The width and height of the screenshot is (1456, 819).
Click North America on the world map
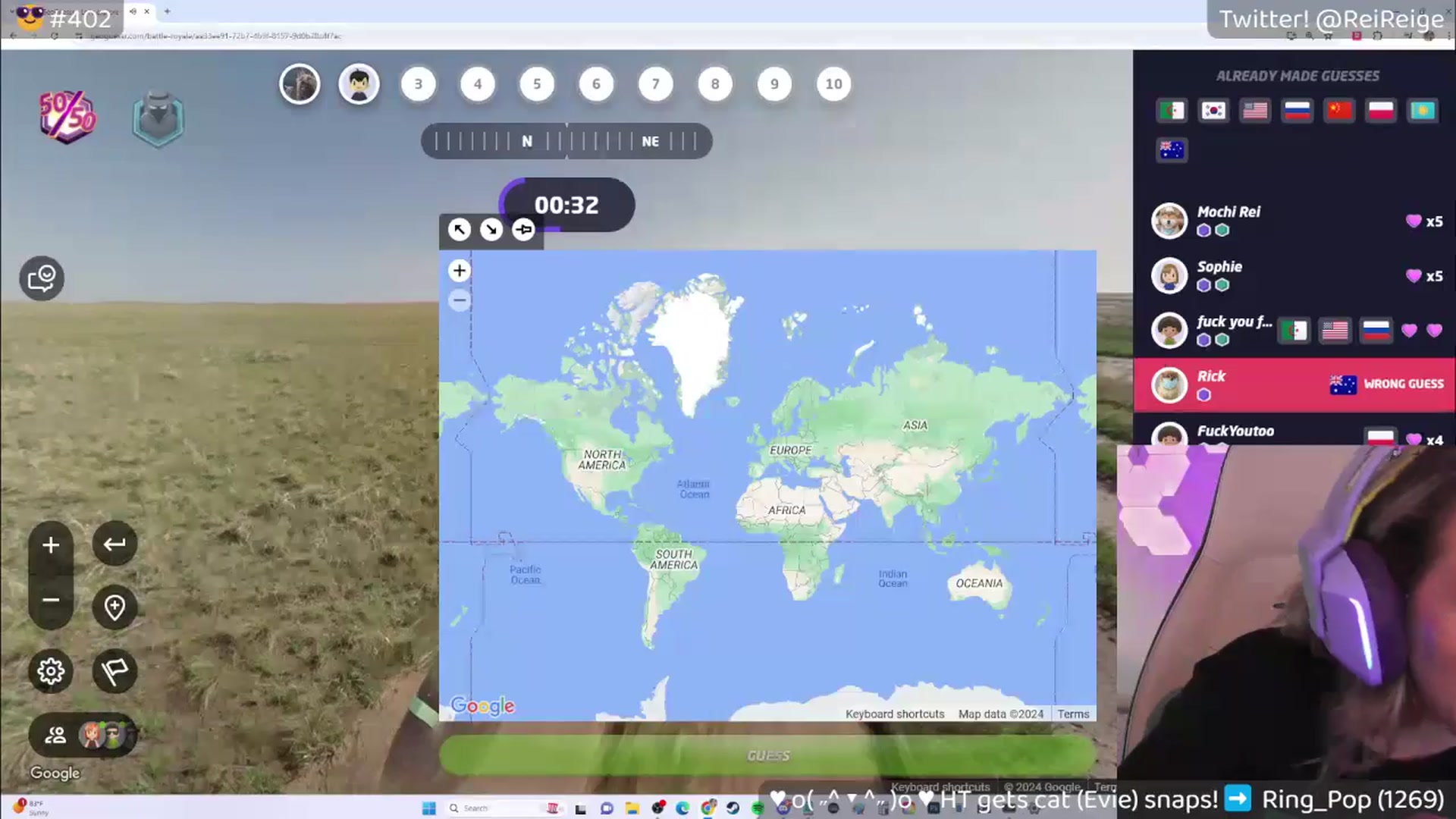tap(602, 460)
